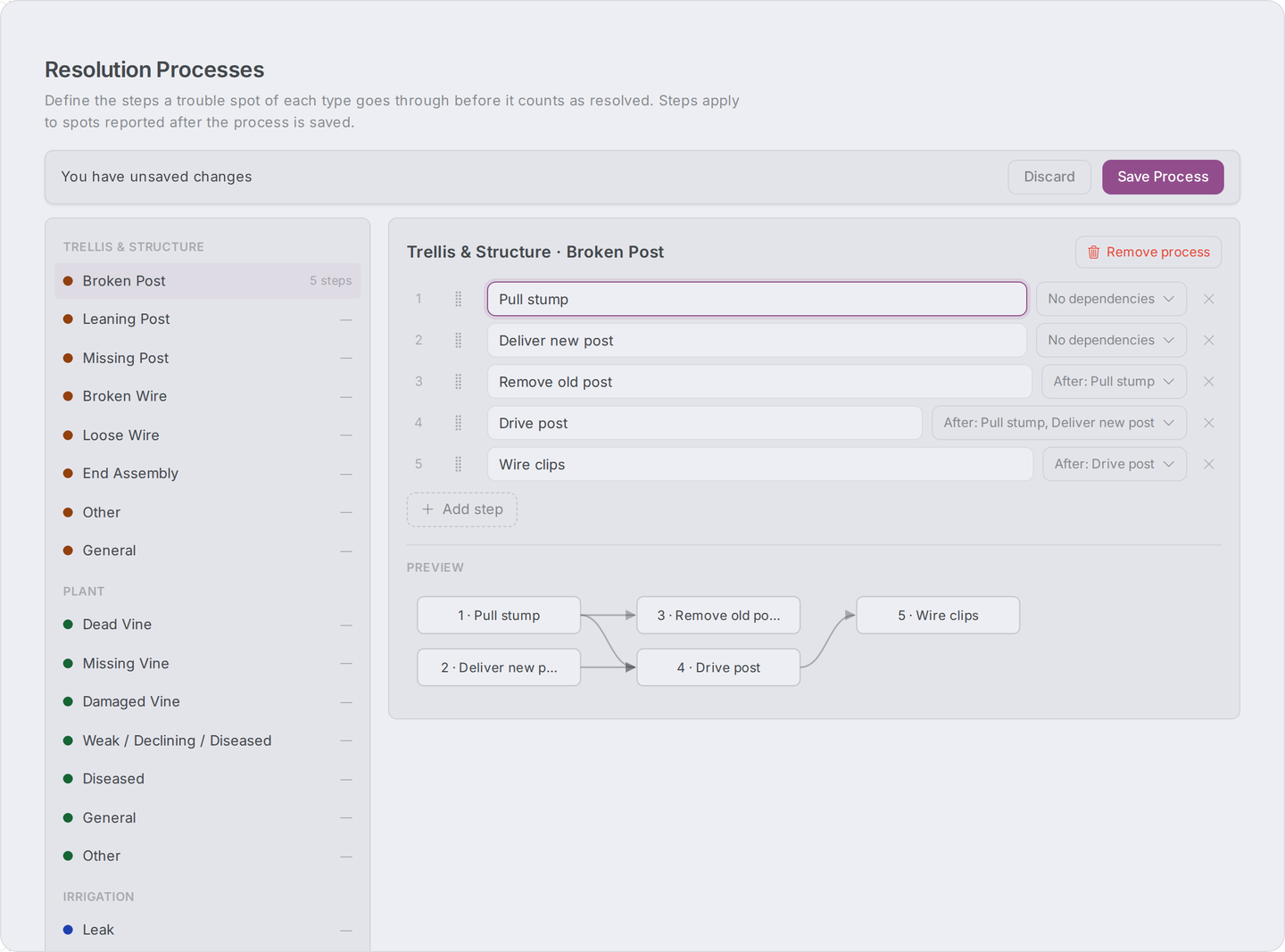The image size is (1285, 952).
Task: Click the Save Process button
Action: click(x=1163, y=177)
